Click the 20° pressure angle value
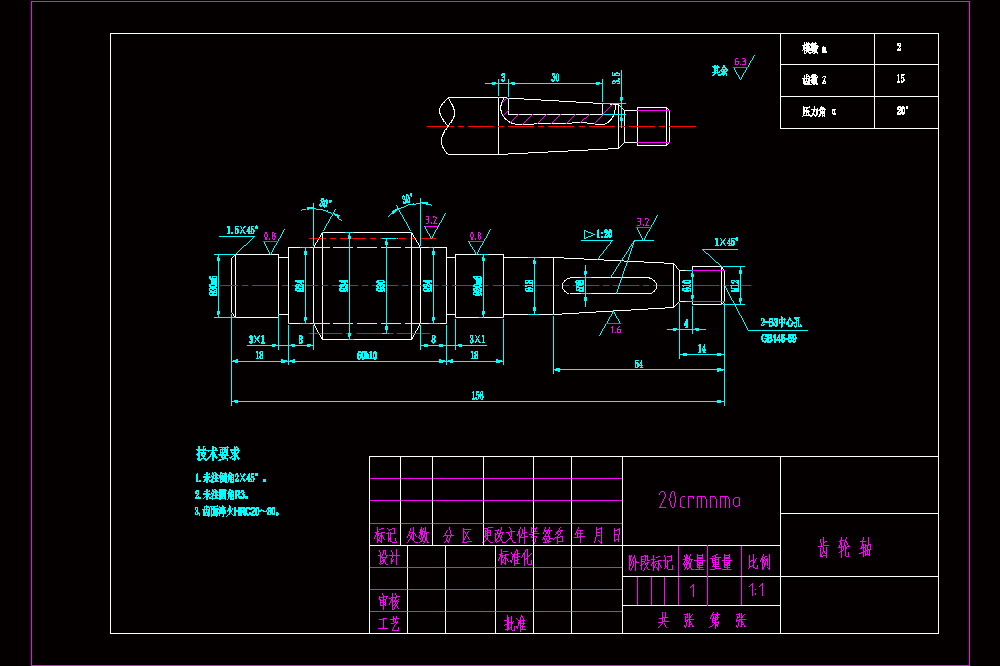The width and height of the screenshot is (1000, 666). (902, 111)
